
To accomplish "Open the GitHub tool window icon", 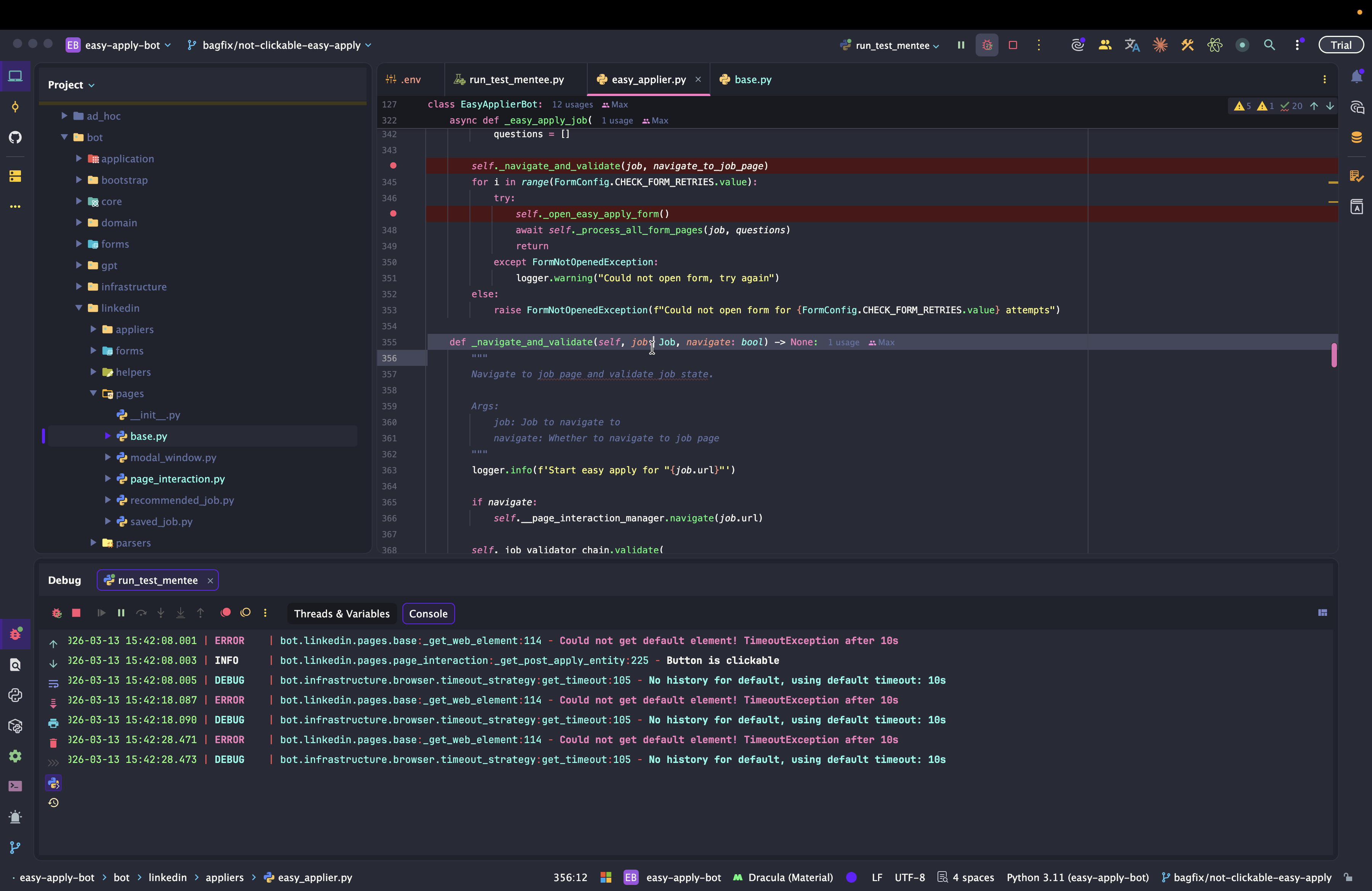I will (16, 137).
